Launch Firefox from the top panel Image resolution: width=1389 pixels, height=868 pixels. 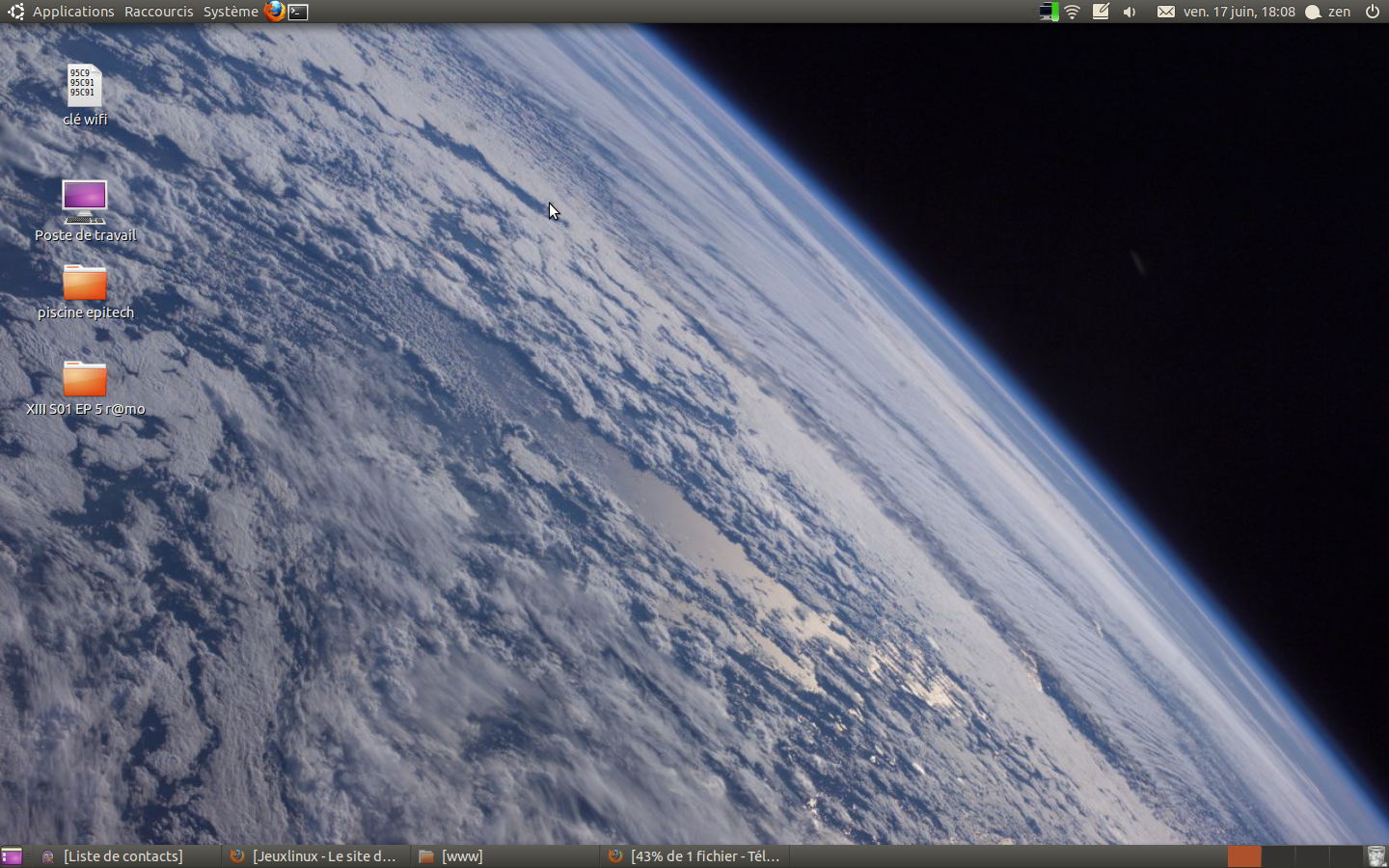(x=275, y=12)
